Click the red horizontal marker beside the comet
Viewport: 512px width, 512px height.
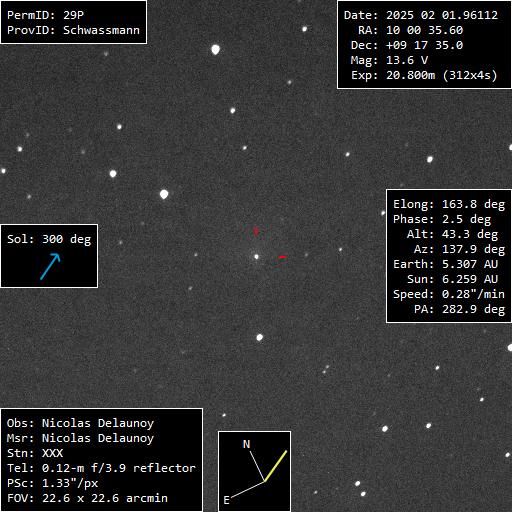[x=282, y=257]
